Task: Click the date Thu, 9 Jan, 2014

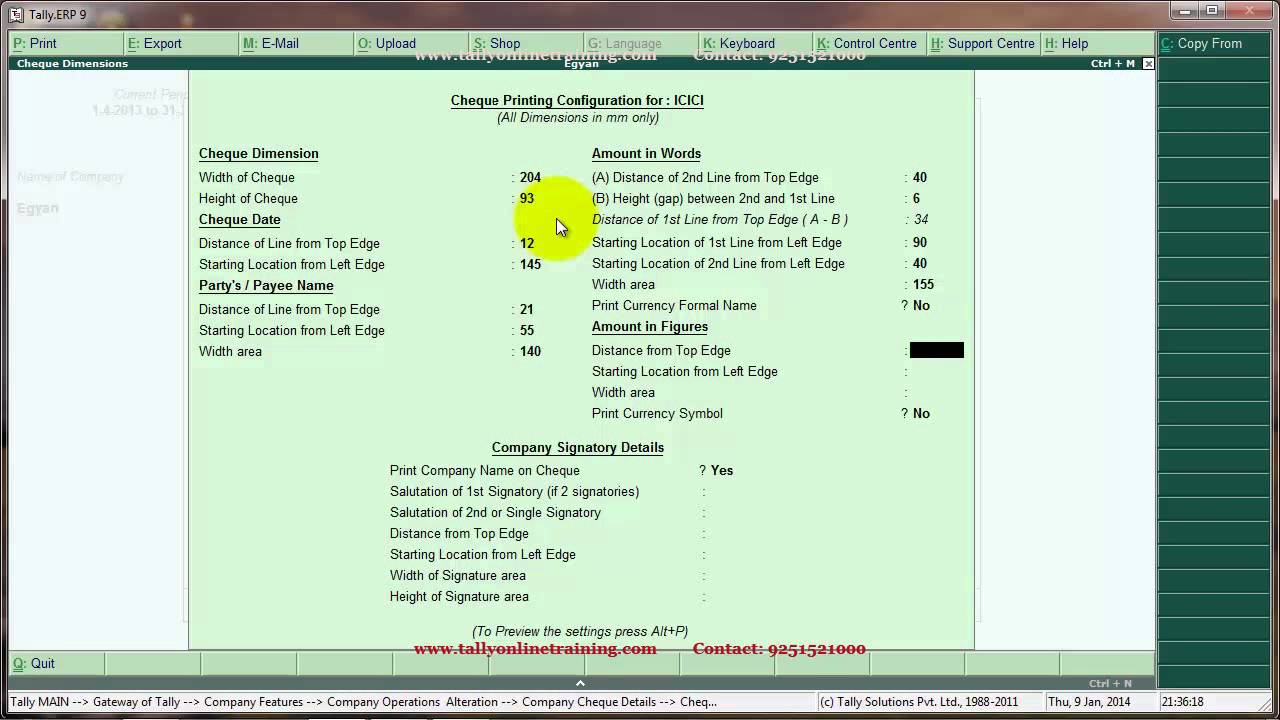Action: [x=1089, y=702]
